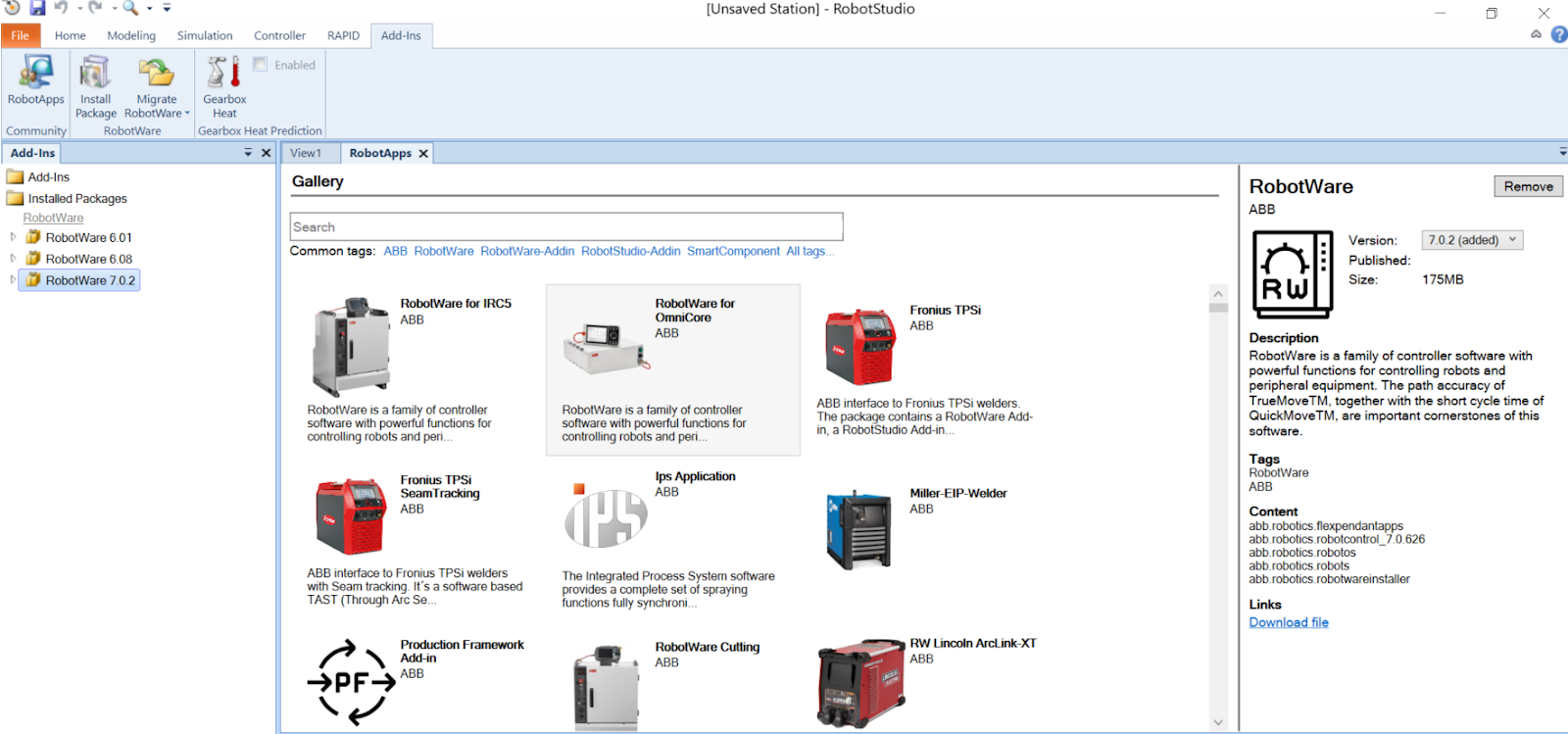The image size is (1568, 734).
Task: Expand the RobotWare 6.08 tree node
Action: [x=13, y=259]
